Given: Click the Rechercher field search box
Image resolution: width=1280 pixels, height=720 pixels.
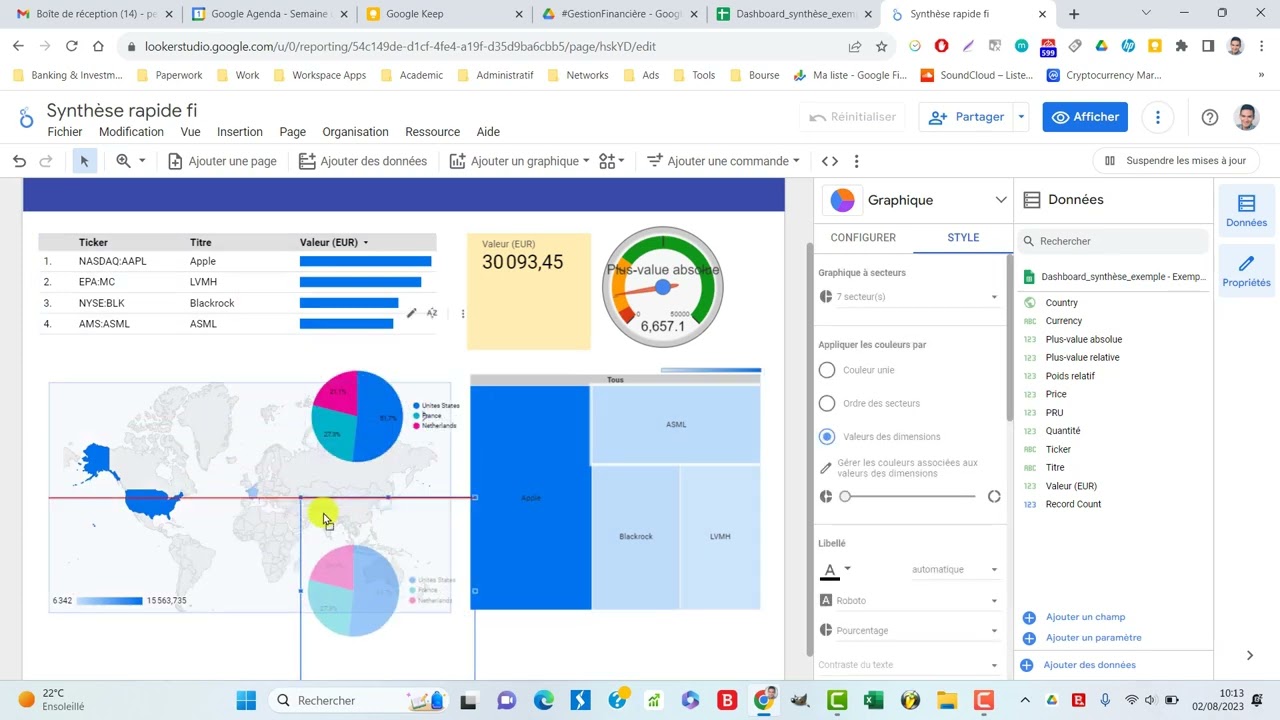Looking at the screenshot, I should click(1113, 241).
